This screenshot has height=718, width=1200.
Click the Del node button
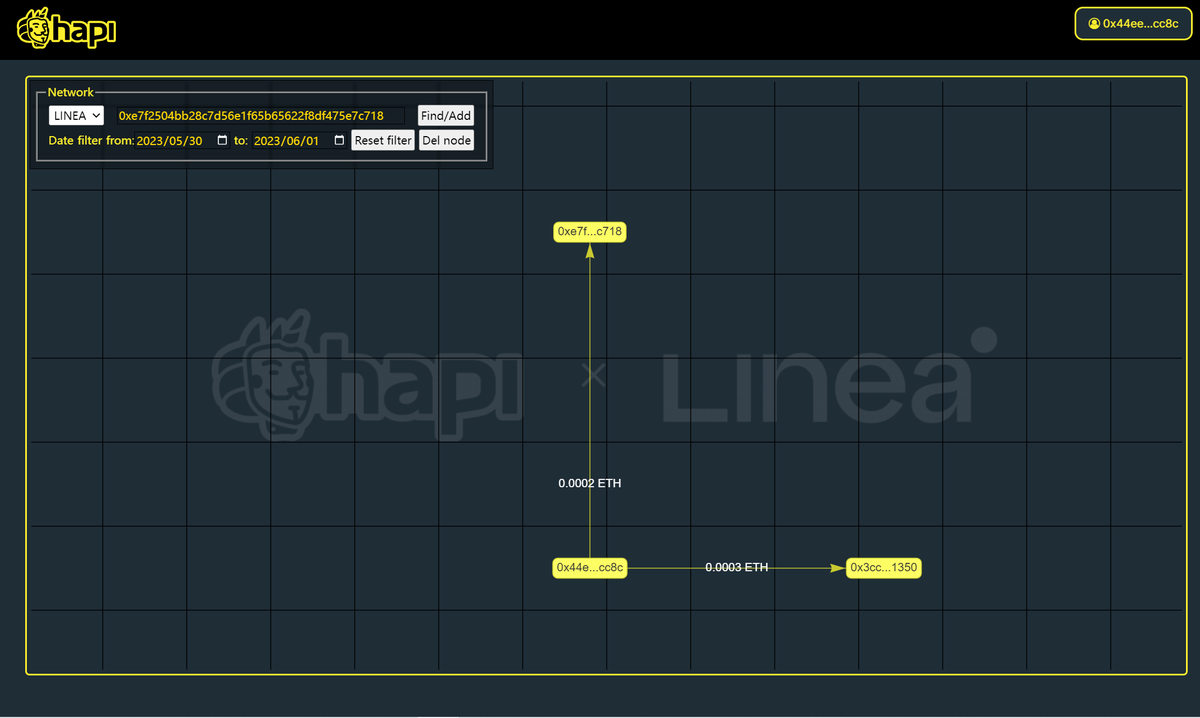447,140
